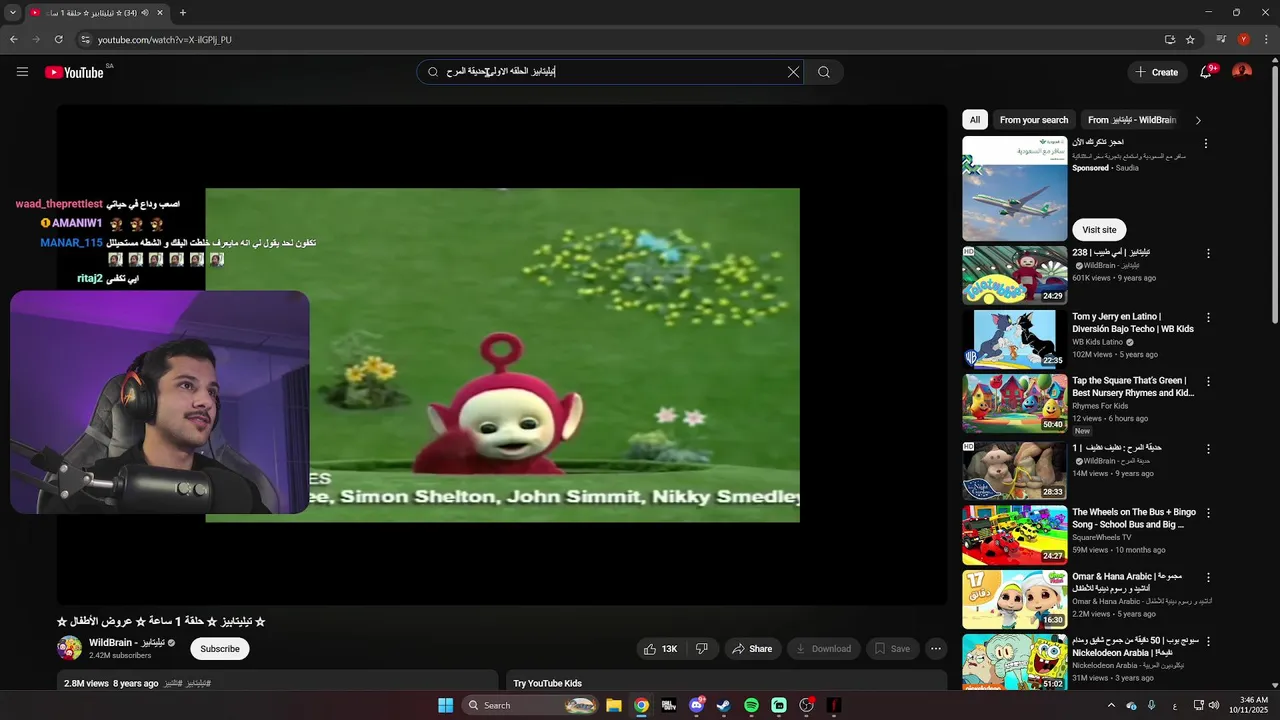Play the Tap the Square 50:40 thumbnail
This screenshot has width=1280, height=720.
coord(1015,403)
